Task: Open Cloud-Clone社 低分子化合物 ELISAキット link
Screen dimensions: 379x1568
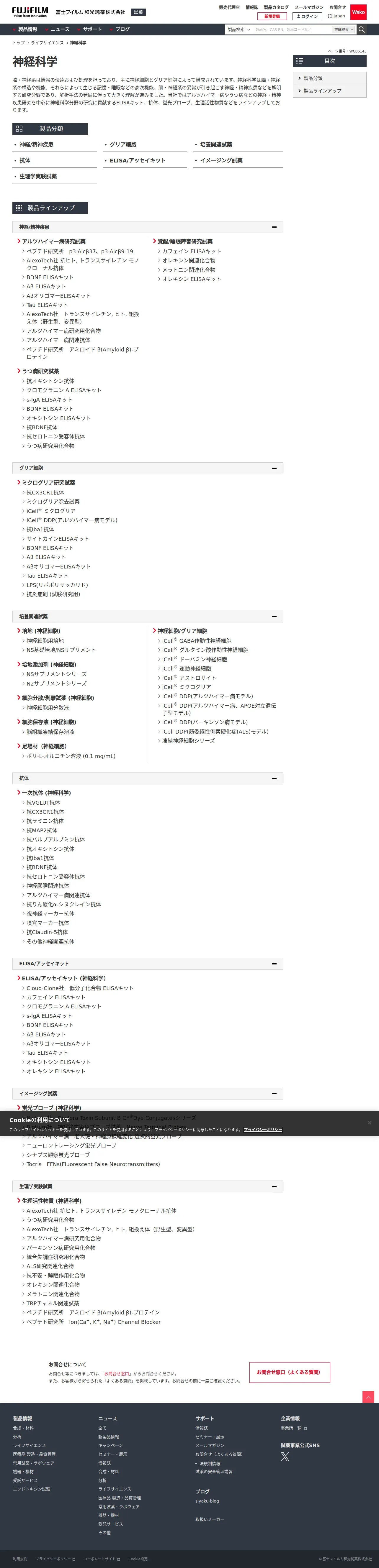Action: (80, 988)
